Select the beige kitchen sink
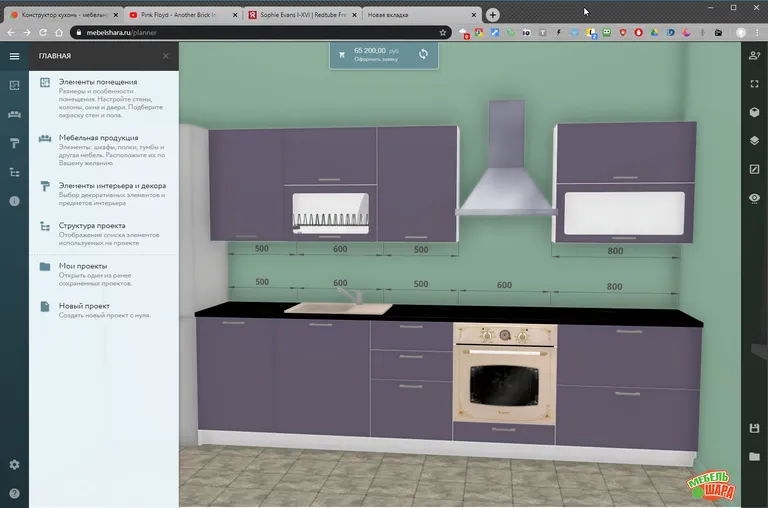The width and height of the screenshot is (768, 508). [x=338, y=308]
